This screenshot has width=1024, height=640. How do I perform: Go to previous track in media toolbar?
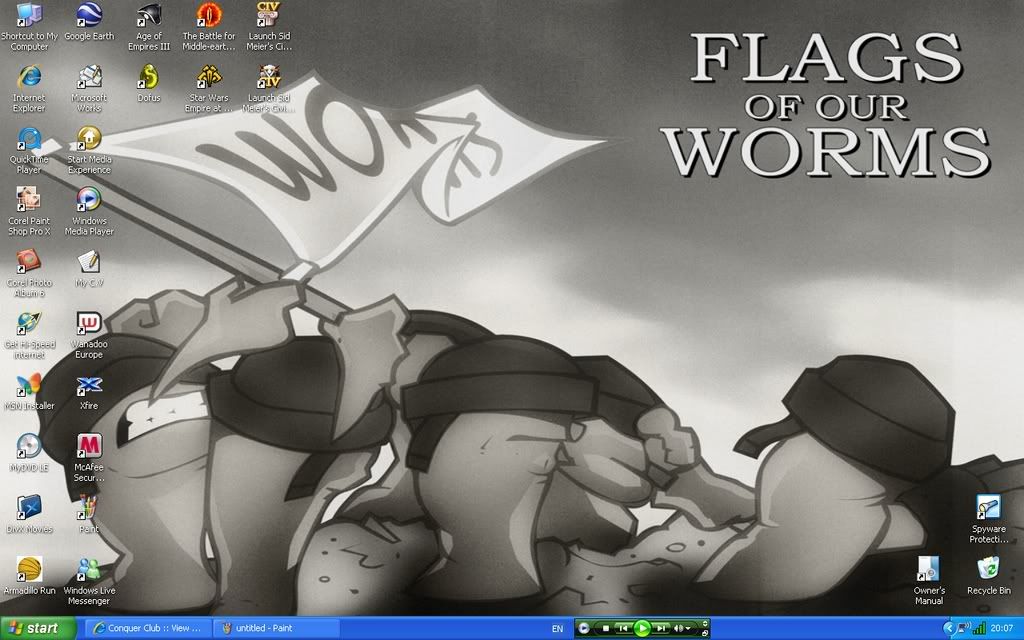[x=623, y=628]
